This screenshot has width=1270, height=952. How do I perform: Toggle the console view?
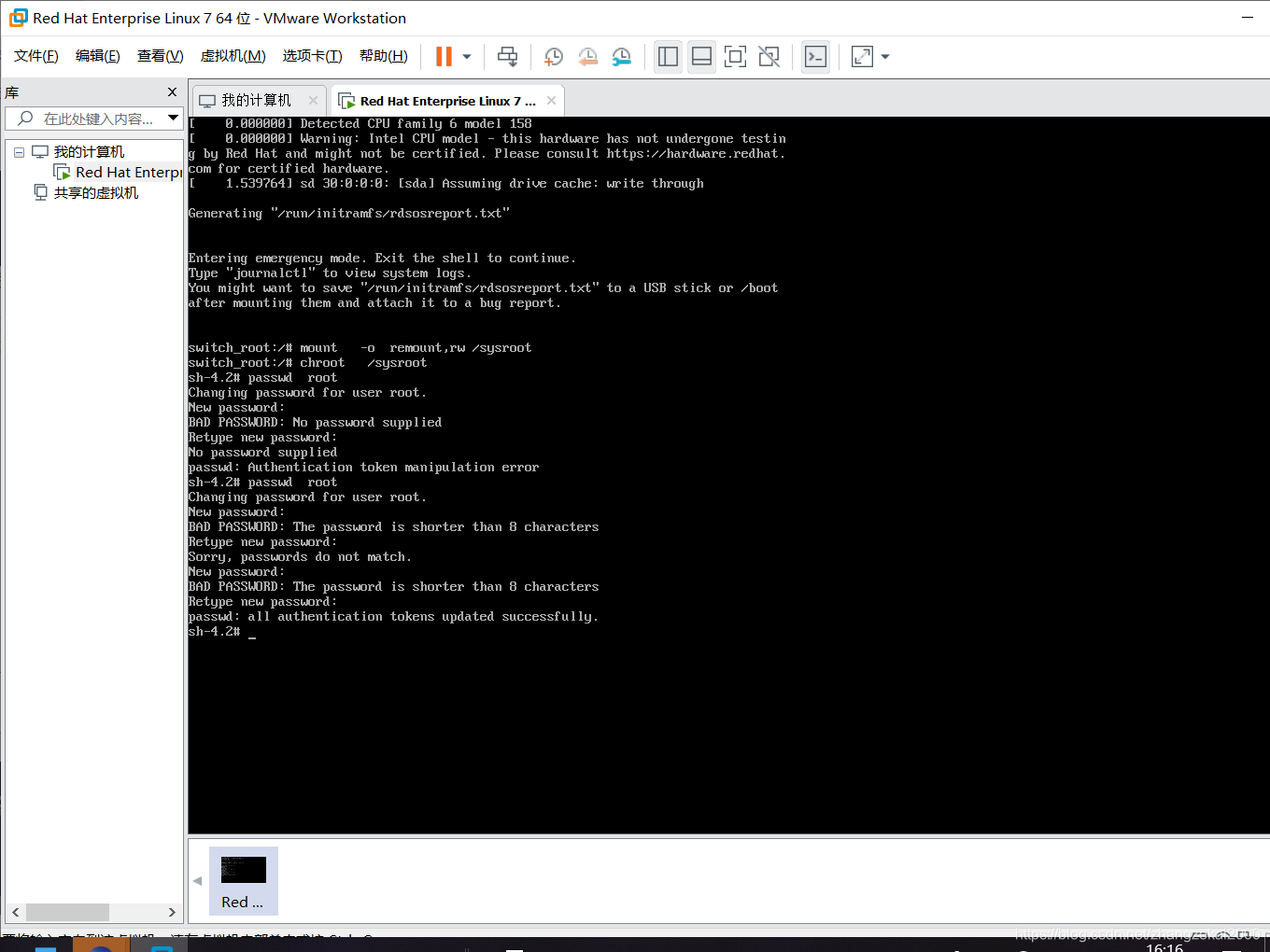pyautogui.click(x=815, y=57)
